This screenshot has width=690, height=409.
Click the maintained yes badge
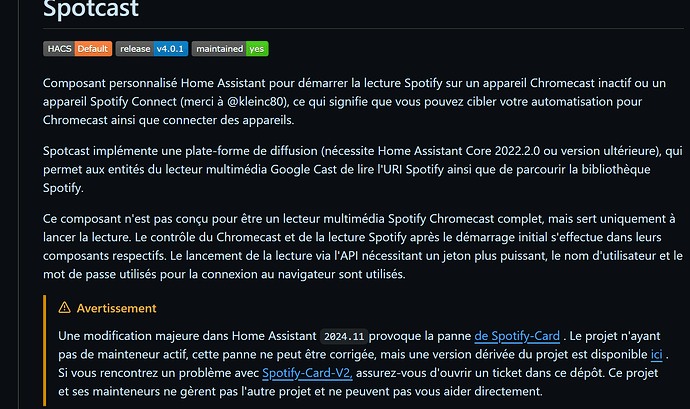coord(230,49)
